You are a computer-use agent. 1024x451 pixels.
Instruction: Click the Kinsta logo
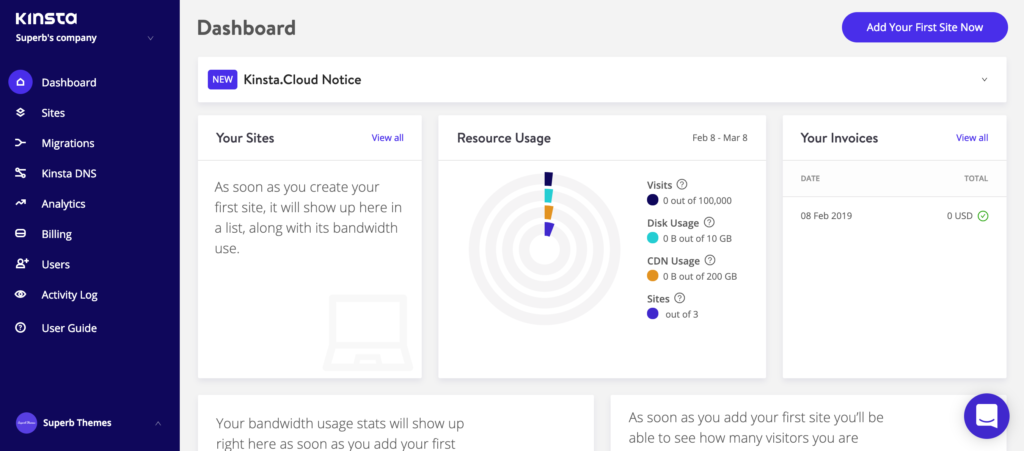pos(46,18)
